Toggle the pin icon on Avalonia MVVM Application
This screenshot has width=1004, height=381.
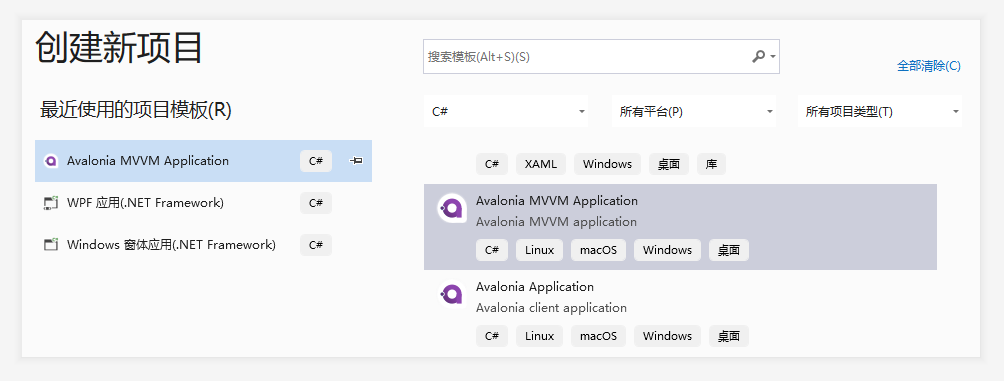click(357, 161)
